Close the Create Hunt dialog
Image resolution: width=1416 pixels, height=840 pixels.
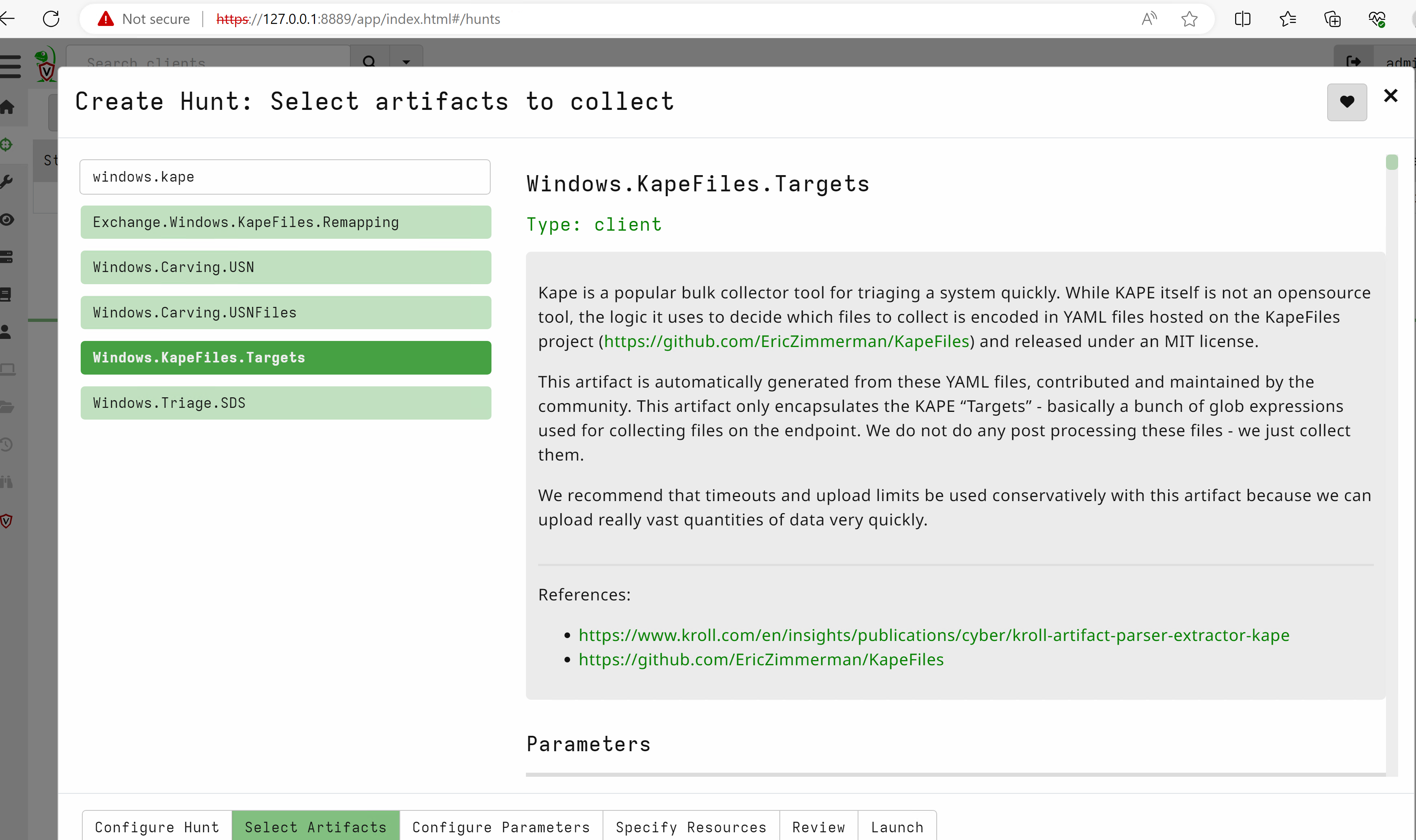pyautogui.click(x=1390, y=96)
